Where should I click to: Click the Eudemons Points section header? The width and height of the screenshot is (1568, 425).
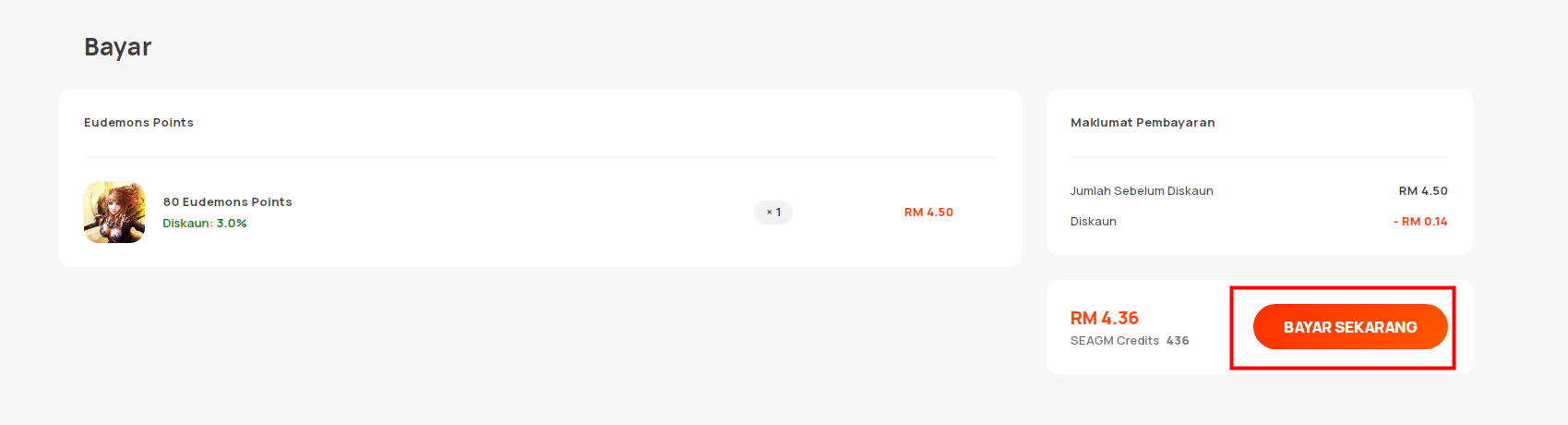[x=138, y=122]
